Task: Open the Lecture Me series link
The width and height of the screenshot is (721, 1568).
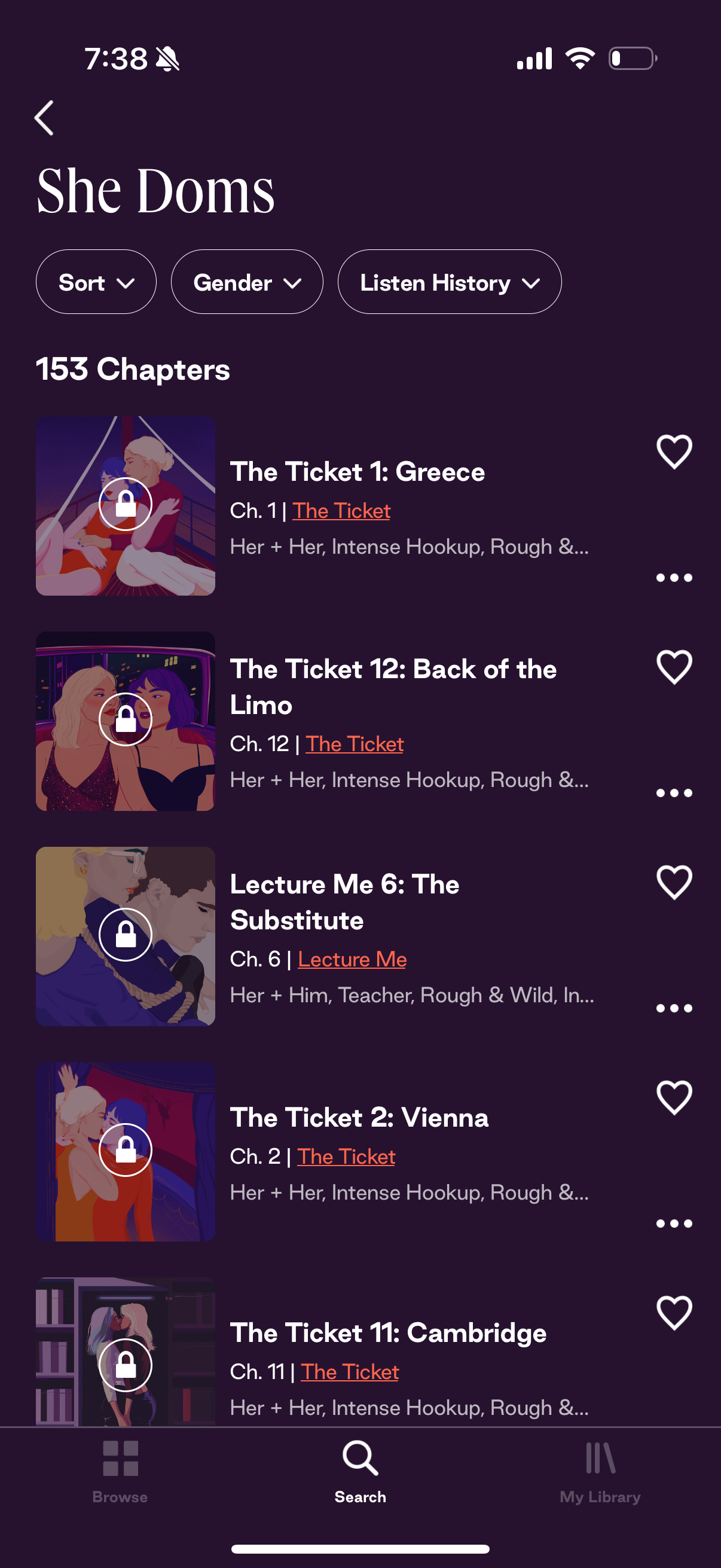Action: 352,959
